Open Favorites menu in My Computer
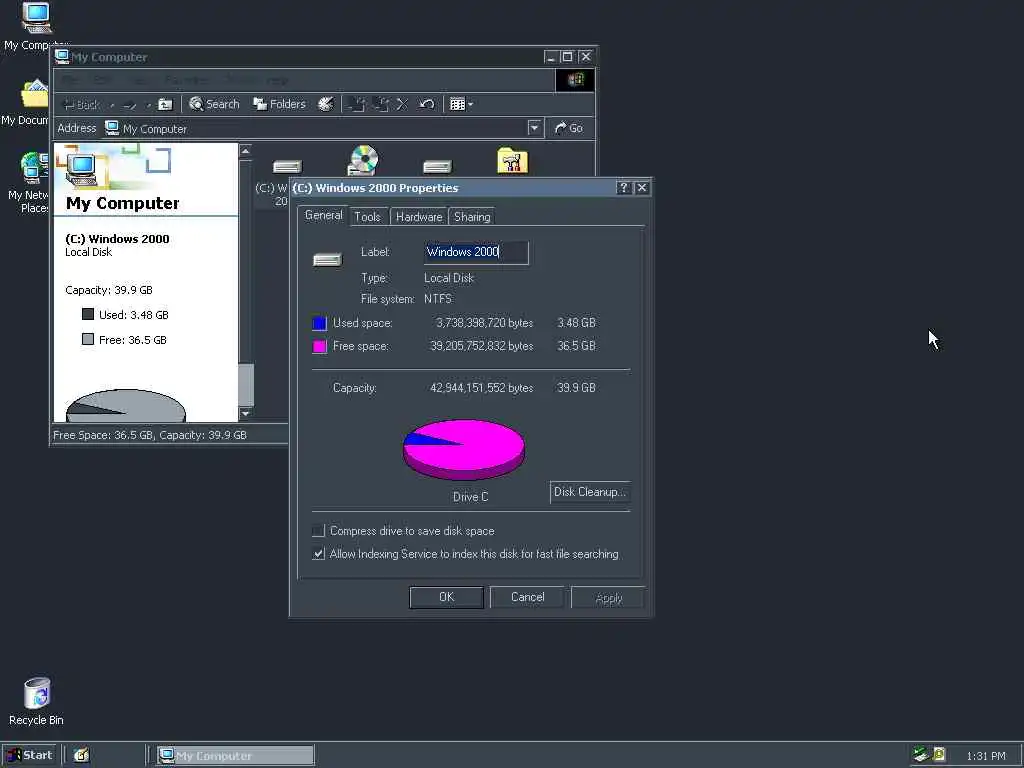 186,80
